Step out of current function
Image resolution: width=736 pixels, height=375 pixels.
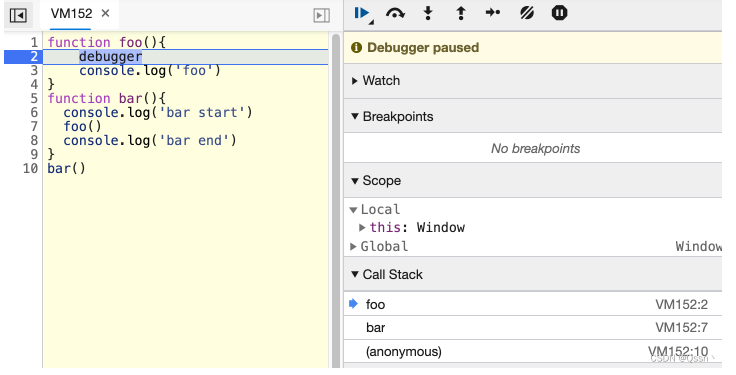[461, 13]
